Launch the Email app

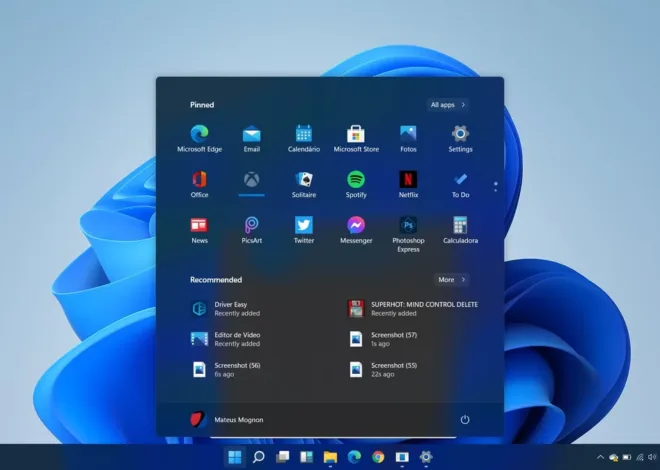click(x=251, y=139)
